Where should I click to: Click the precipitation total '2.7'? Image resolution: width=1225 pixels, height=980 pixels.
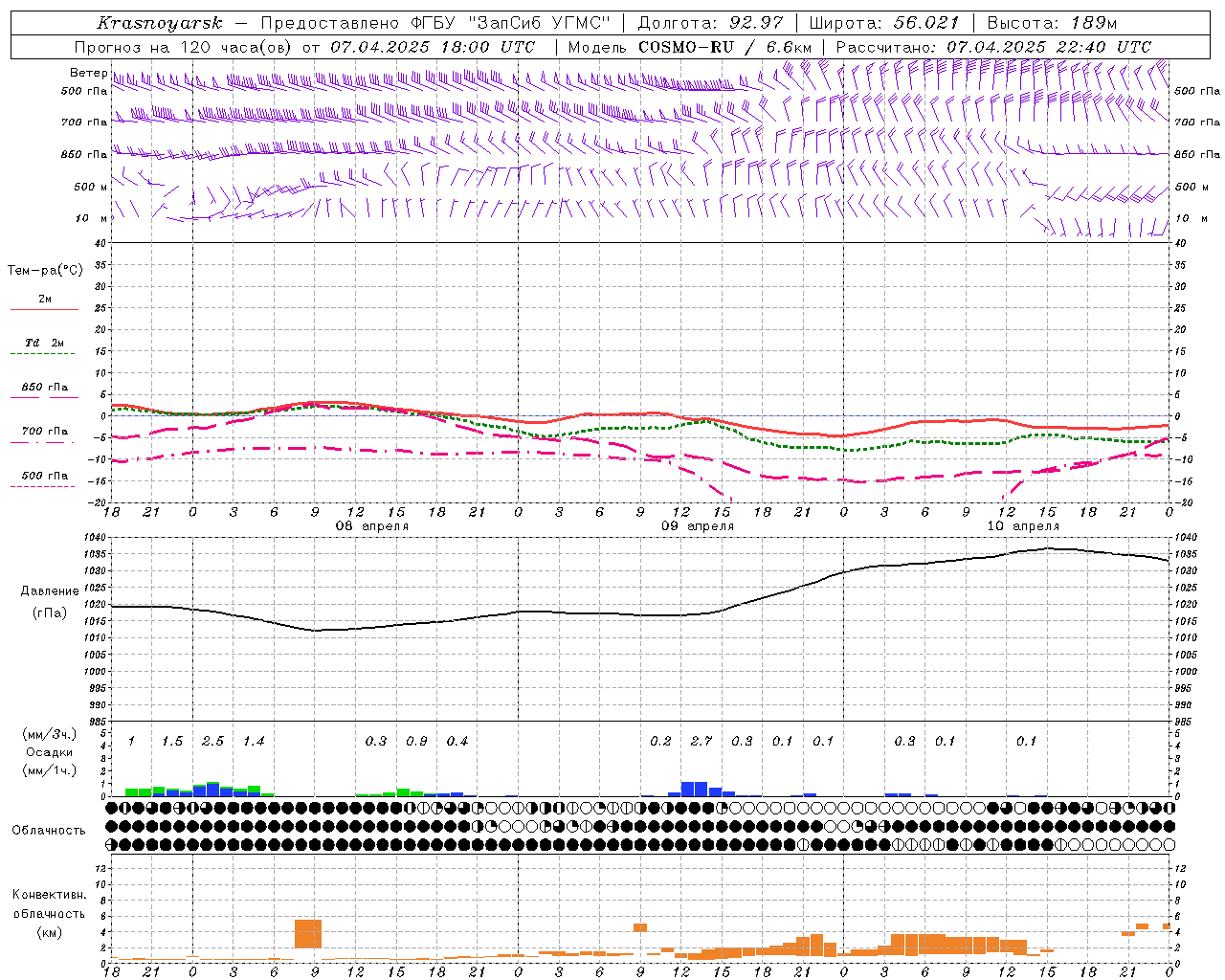(702, 742)
